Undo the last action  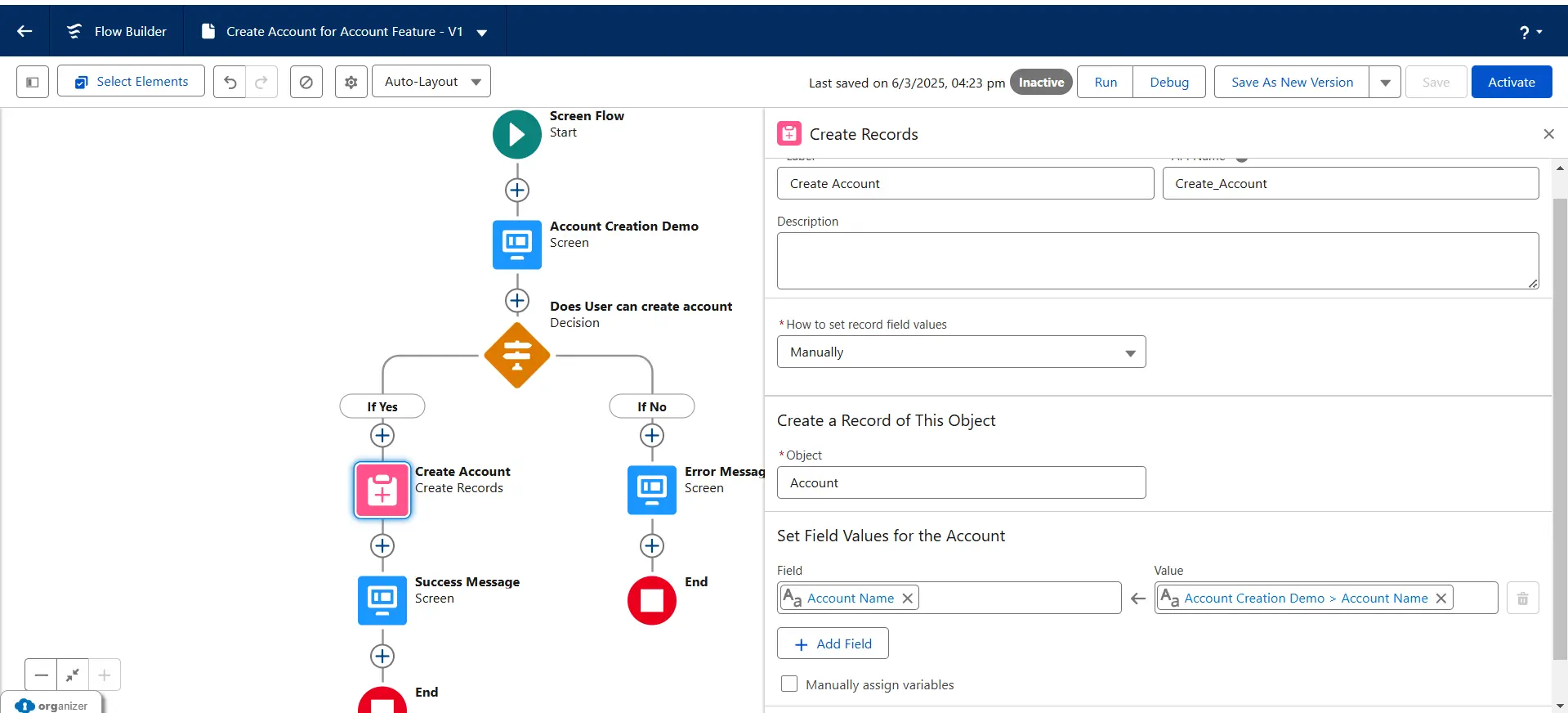pyautogui.click(x=230, y=82)
